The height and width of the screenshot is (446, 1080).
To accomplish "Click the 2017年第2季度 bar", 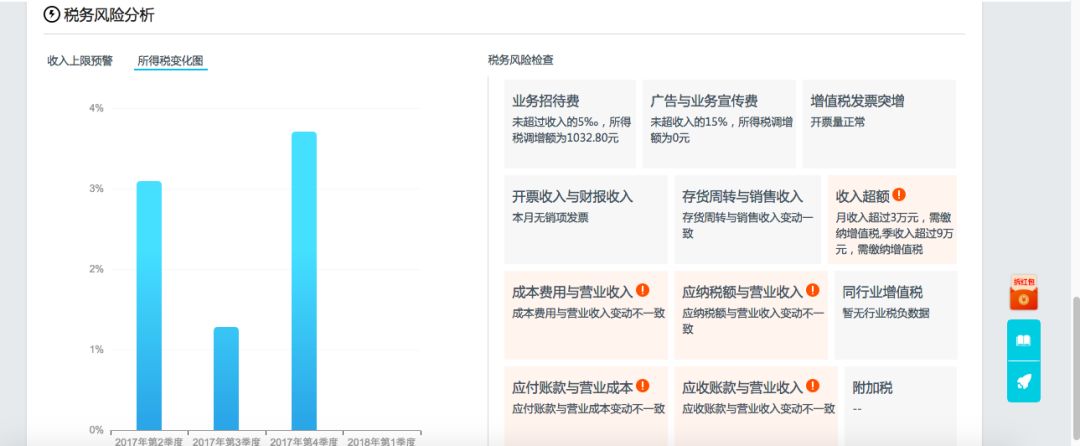I will pyautogui.click(x=149, y=306).
